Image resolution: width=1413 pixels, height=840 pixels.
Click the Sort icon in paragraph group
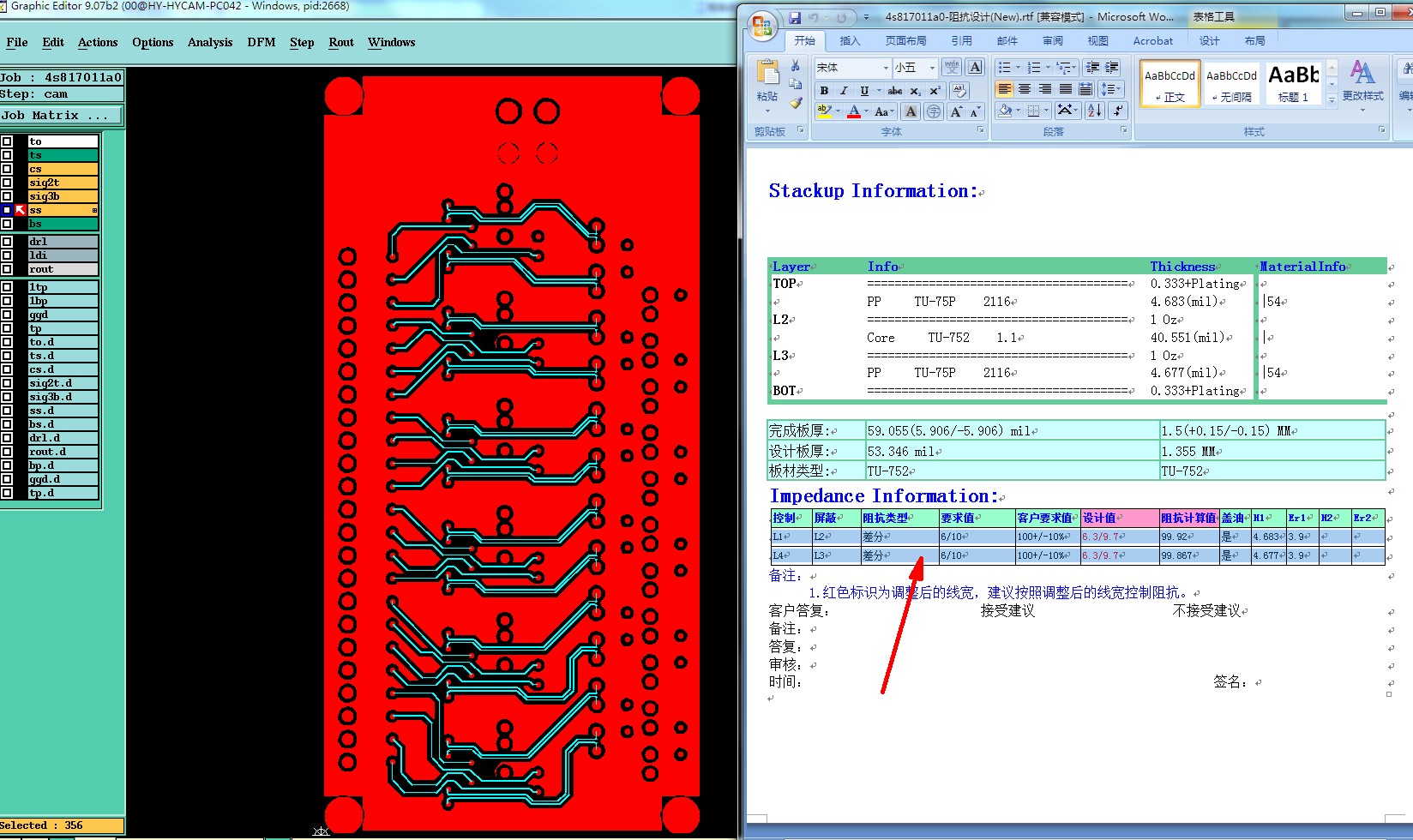[x=1095, y=111]
